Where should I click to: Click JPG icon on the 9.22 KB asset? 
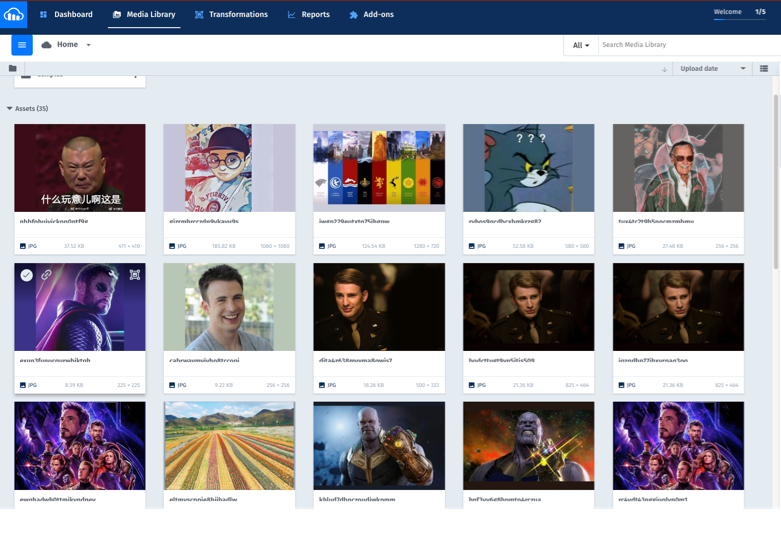pyautogui.click(x=172, y=385)
